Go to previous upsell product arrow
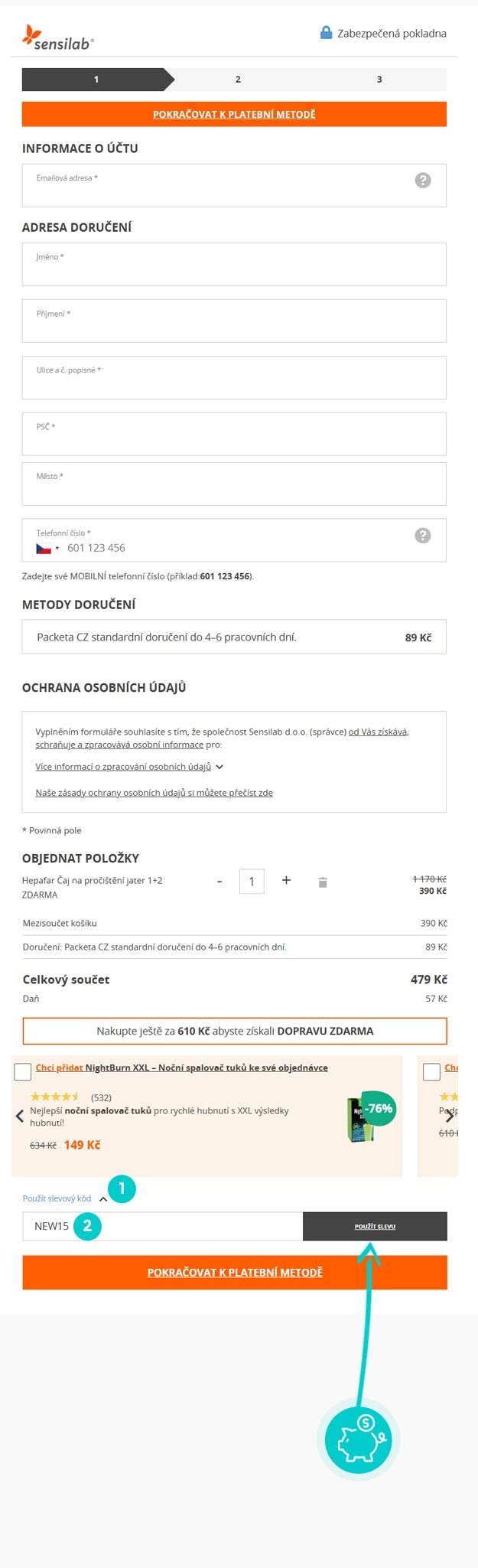The width and height of the screenshot is (478, 1568). pyautogui.click(x=20, y=1116)
